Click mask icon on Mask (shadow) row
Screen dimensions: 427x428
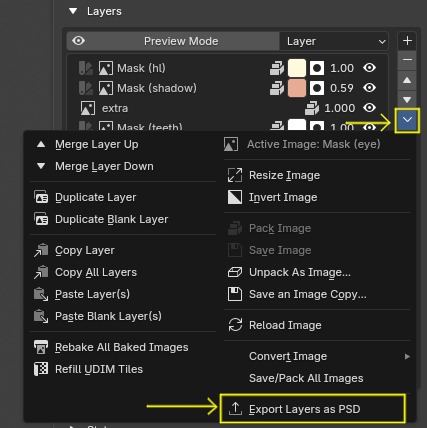[x=317, y=88]
